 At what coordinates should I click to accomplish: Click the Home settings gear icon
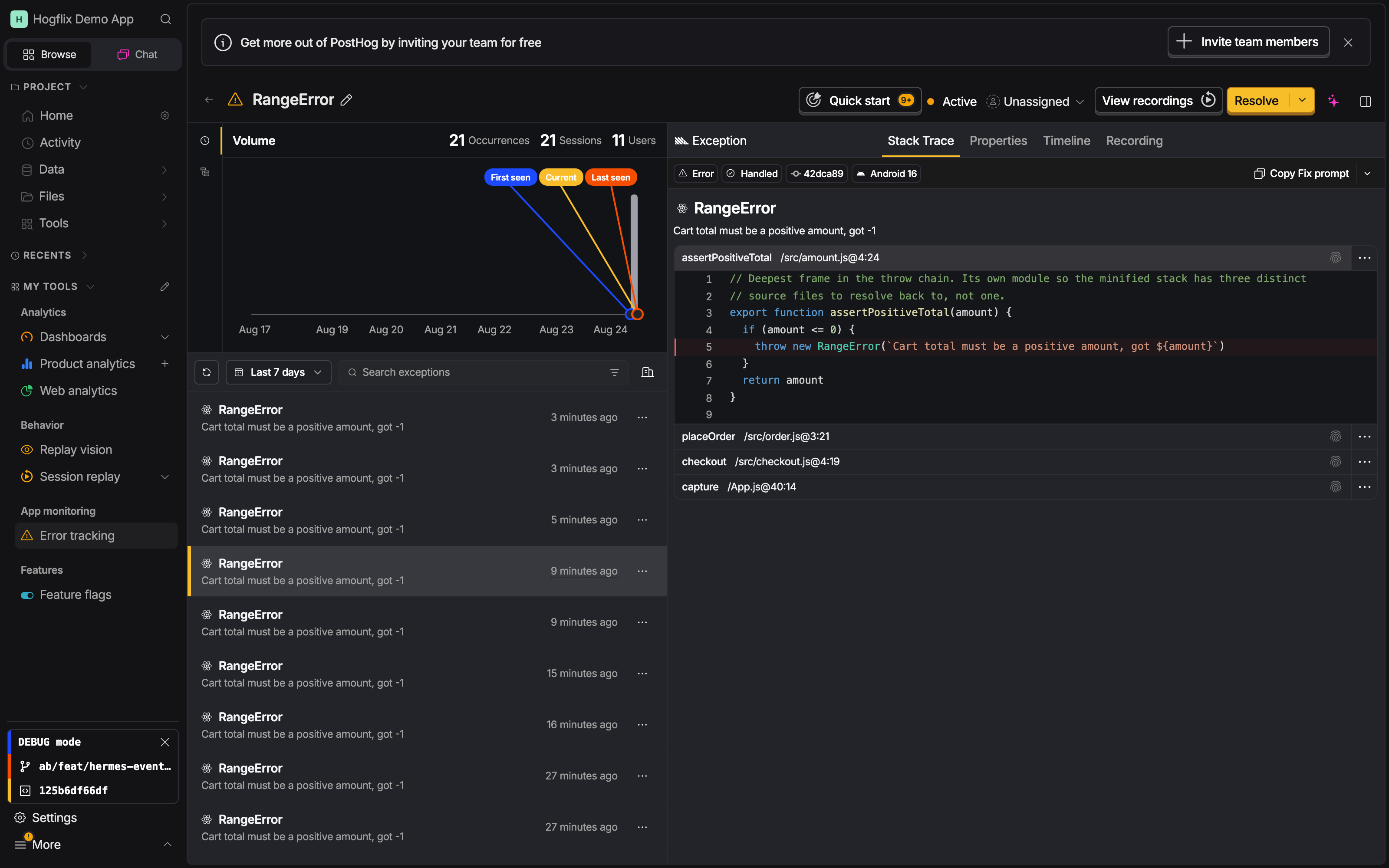click(165, 115)
